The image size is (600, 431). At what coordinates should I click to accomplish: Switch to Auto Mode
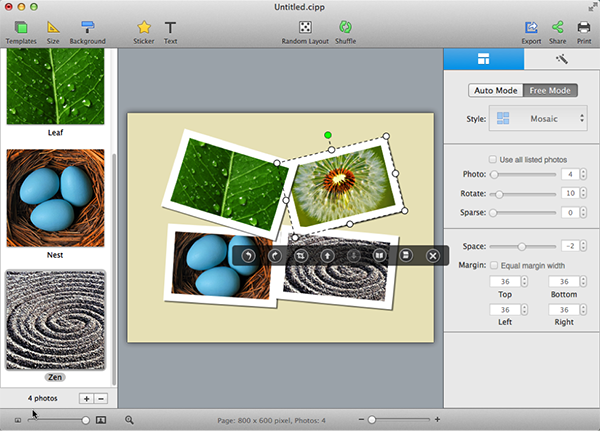click(496, 91)
